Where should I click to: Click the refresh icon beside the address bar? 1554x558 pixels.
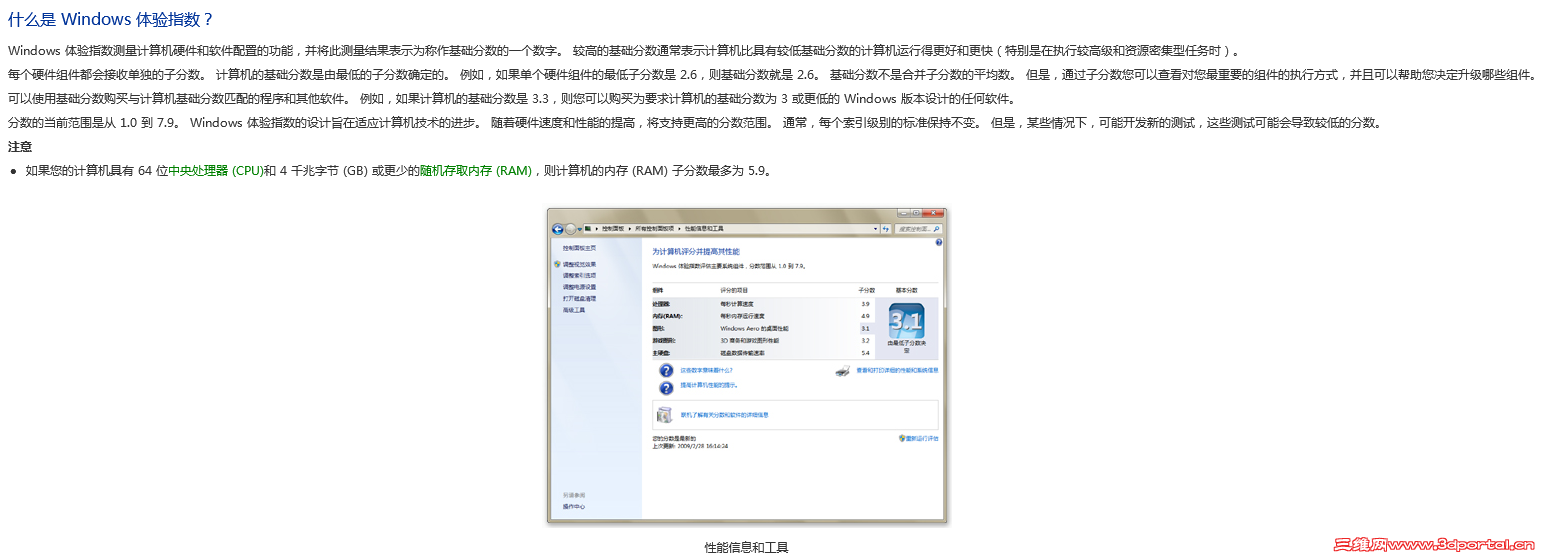pyautogui.click(x=886, y=229)
